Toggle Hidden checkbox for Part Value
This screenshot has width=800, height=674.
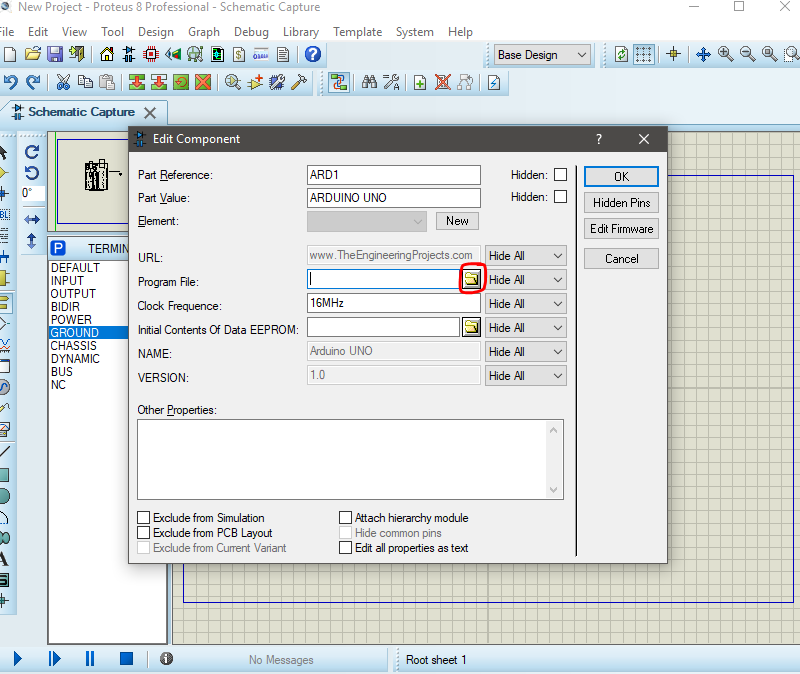click(560, 197)
